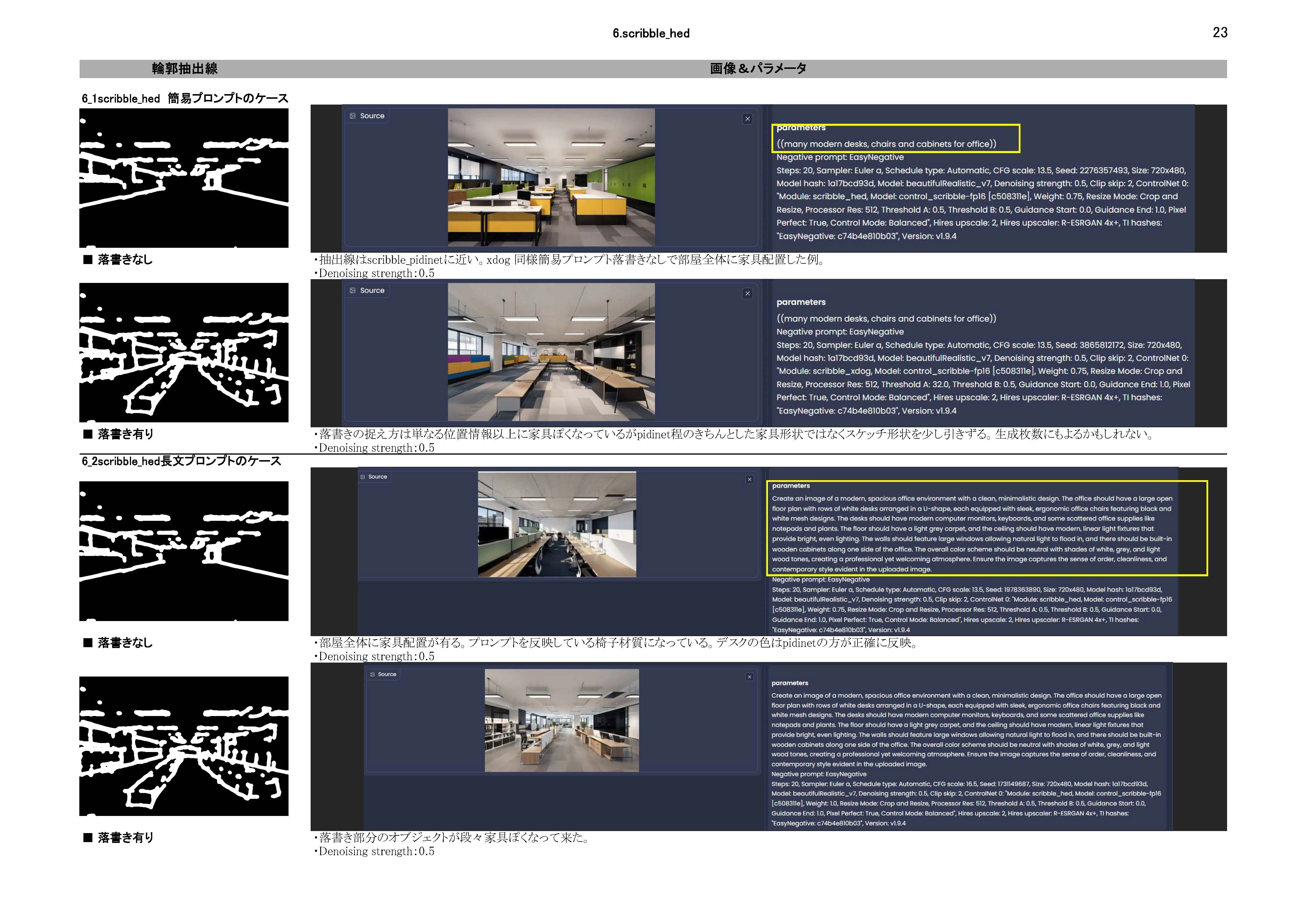
Task: Close the Source panel for seed 1978363890 image
Action: [x=749, y=480]
